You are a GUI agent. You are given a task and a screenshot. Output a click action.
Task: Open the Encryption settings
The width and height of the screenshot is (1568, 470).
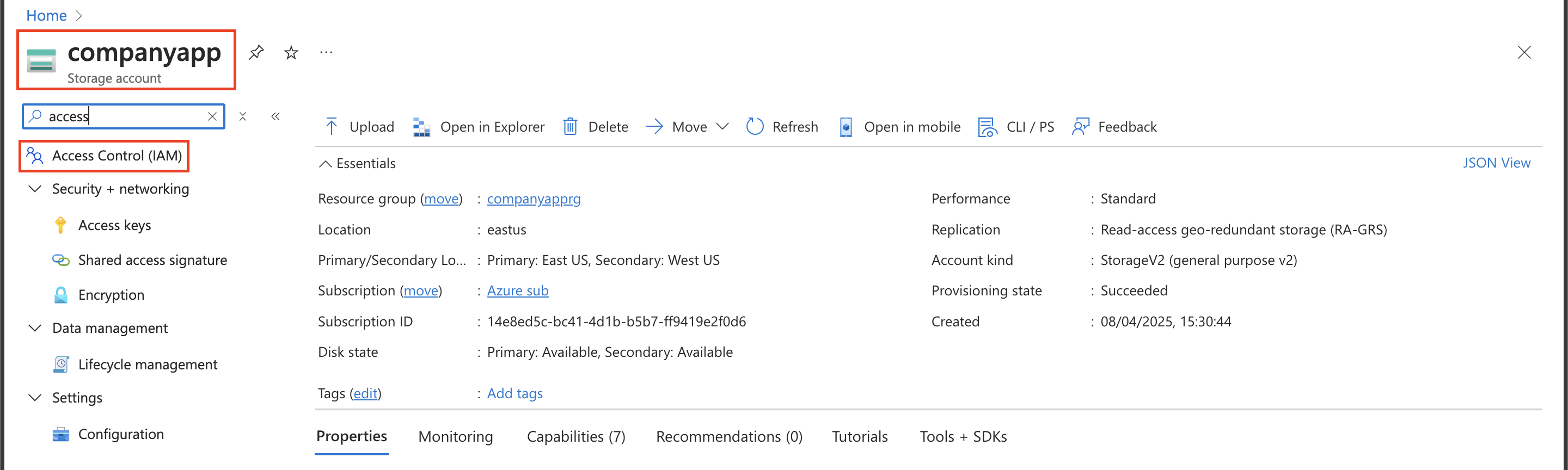click(111, 295)
